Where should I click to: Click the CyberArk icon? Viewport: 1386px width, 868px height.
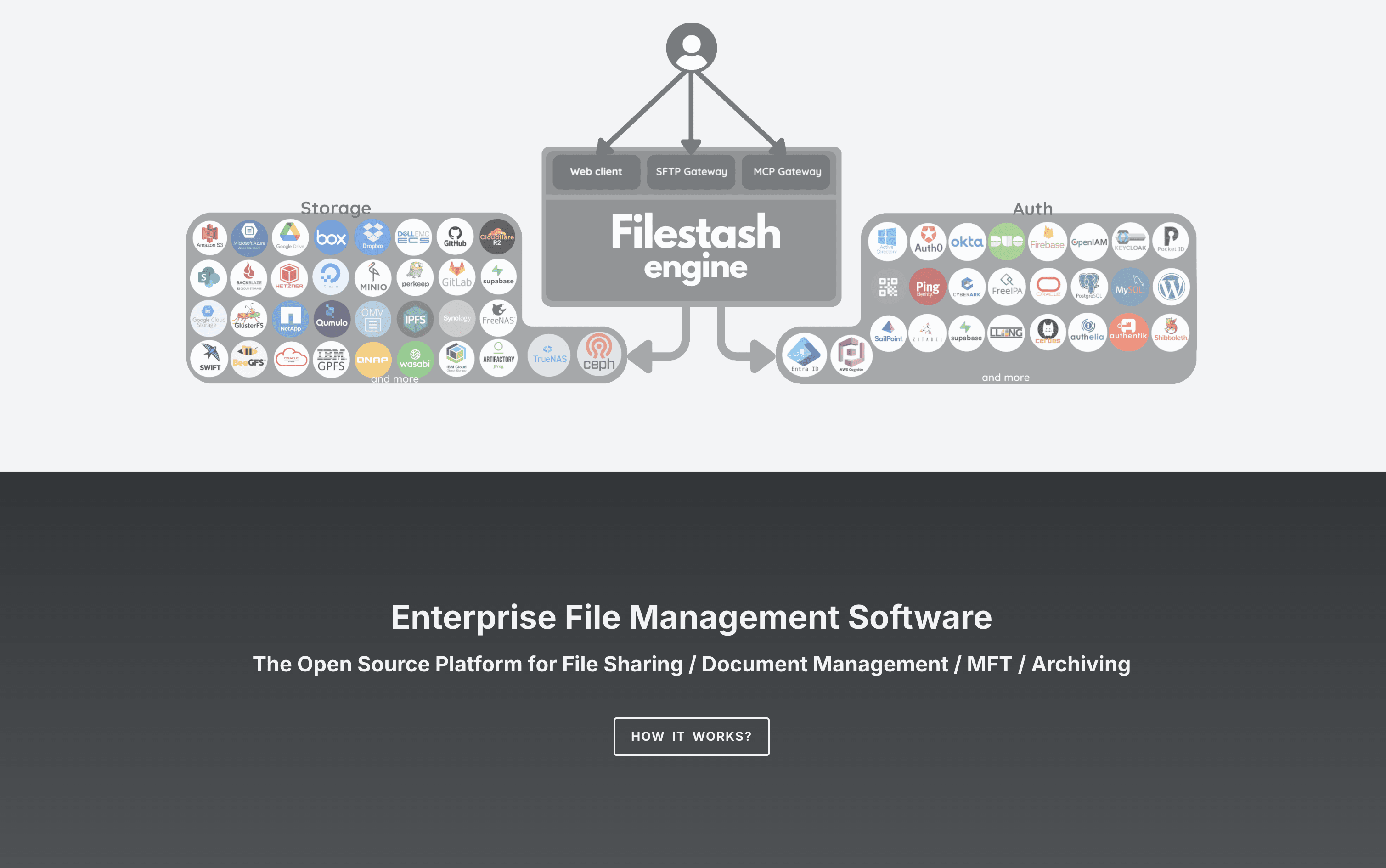[x=967, y=287]
